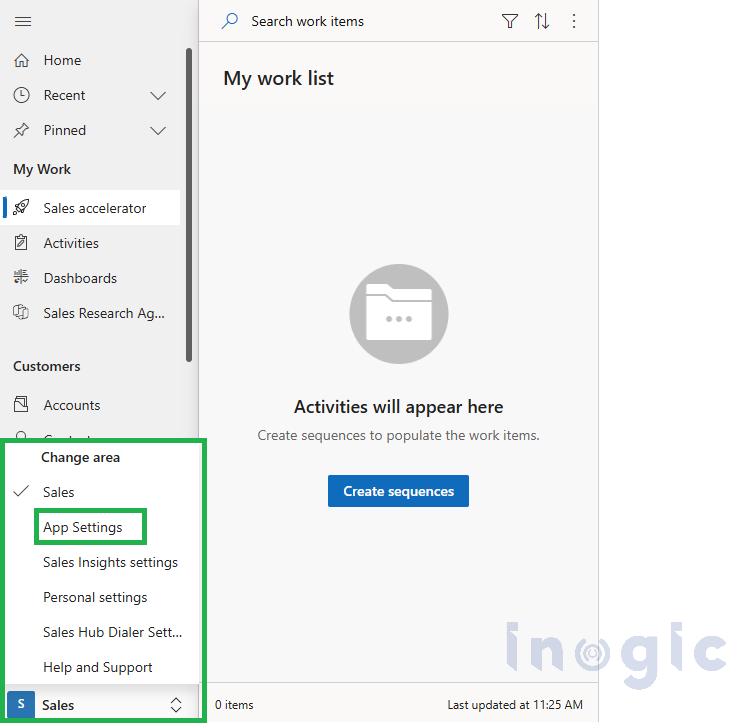Click 'Last updated at 11:25 AM' text
The width and height of the screenshot is (745, 728).
515,705
